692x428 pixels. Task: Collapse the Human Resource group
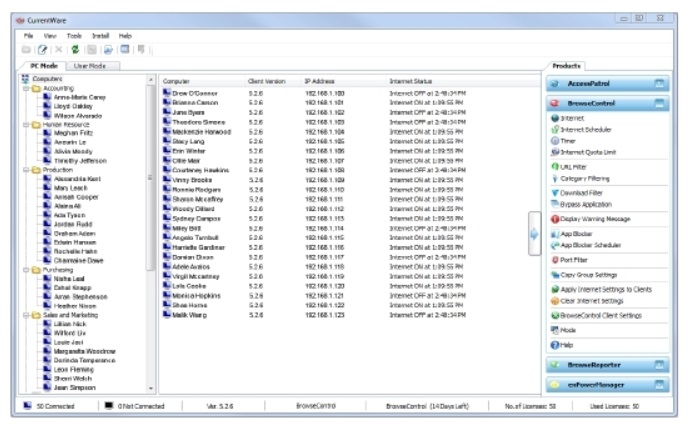pyautogui.click(x=26, y=124)
